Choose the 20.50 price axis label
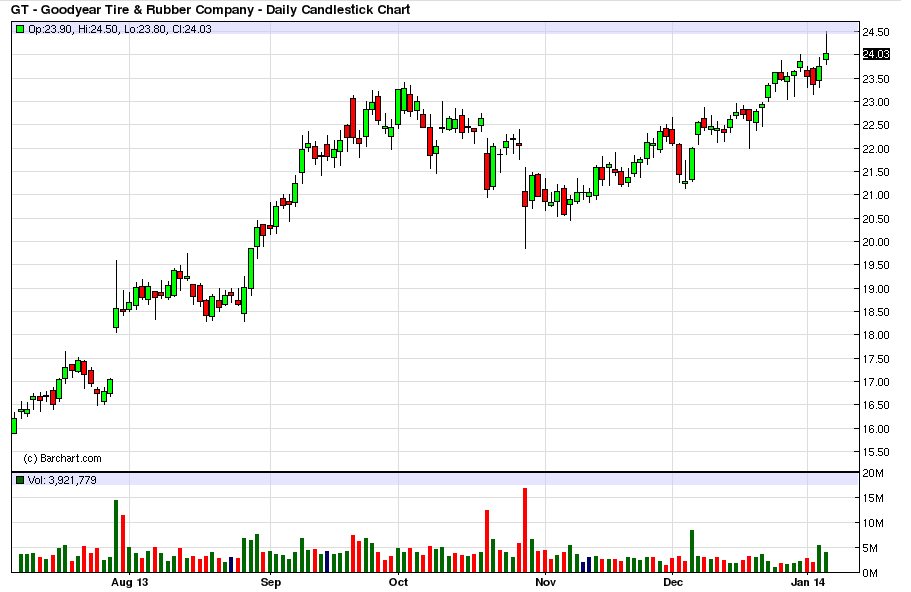 pos(876,219)
